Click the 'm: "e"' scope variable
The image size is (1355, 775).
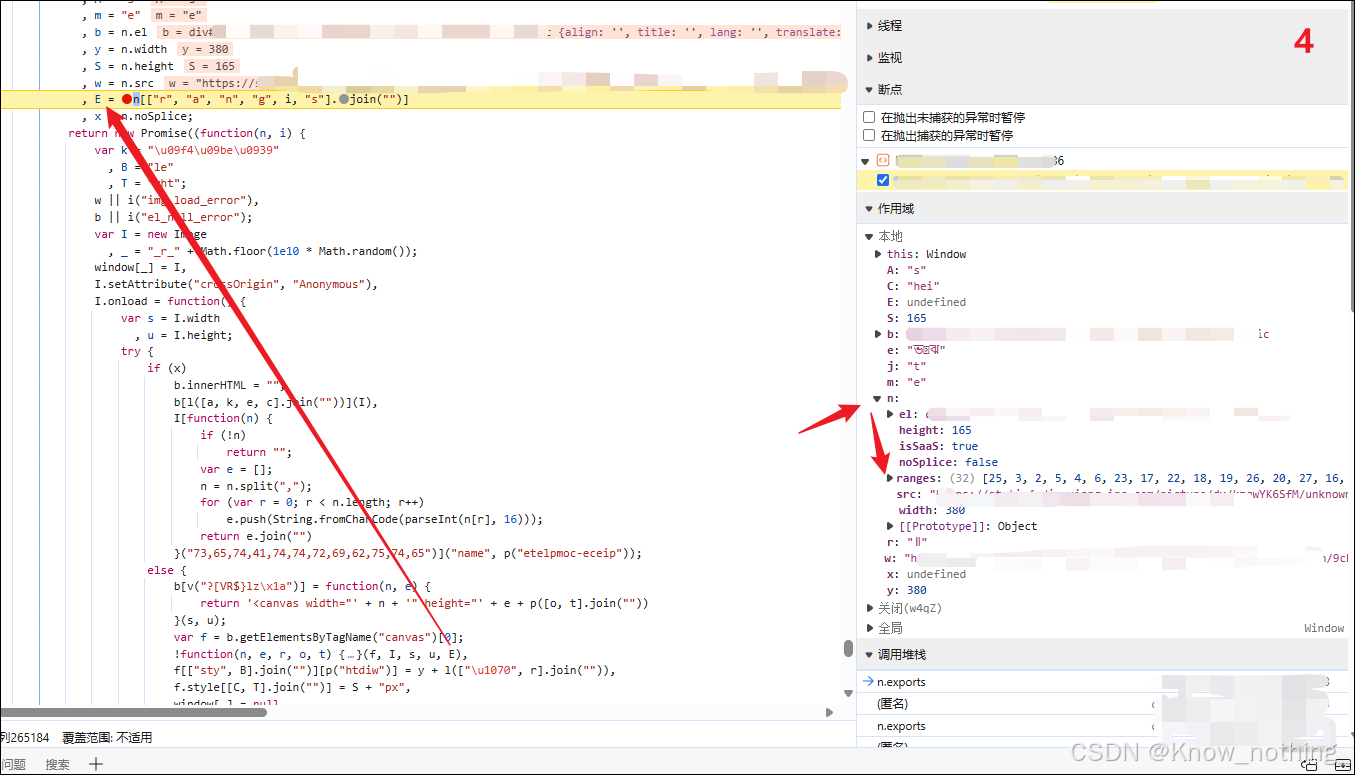pyautogui.click(x=906, y=382)
